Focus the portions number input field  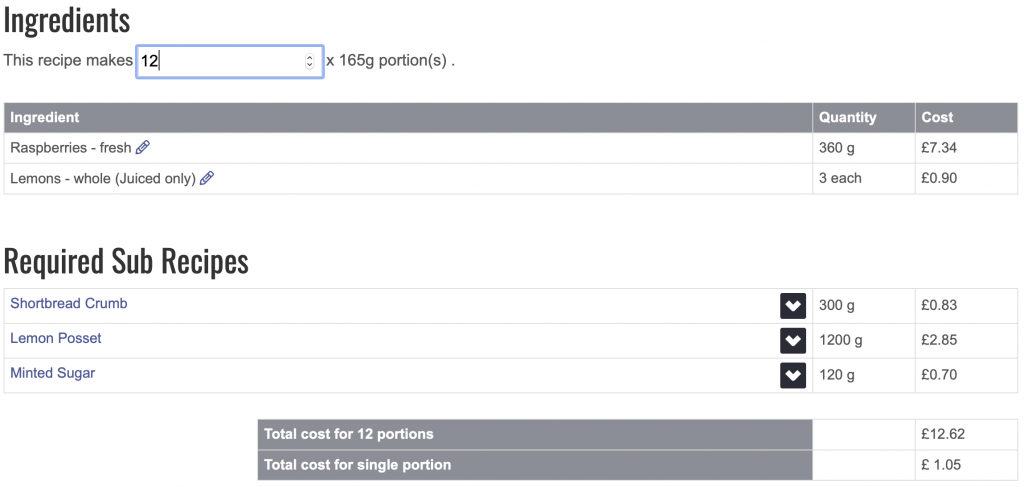[229, 61]
